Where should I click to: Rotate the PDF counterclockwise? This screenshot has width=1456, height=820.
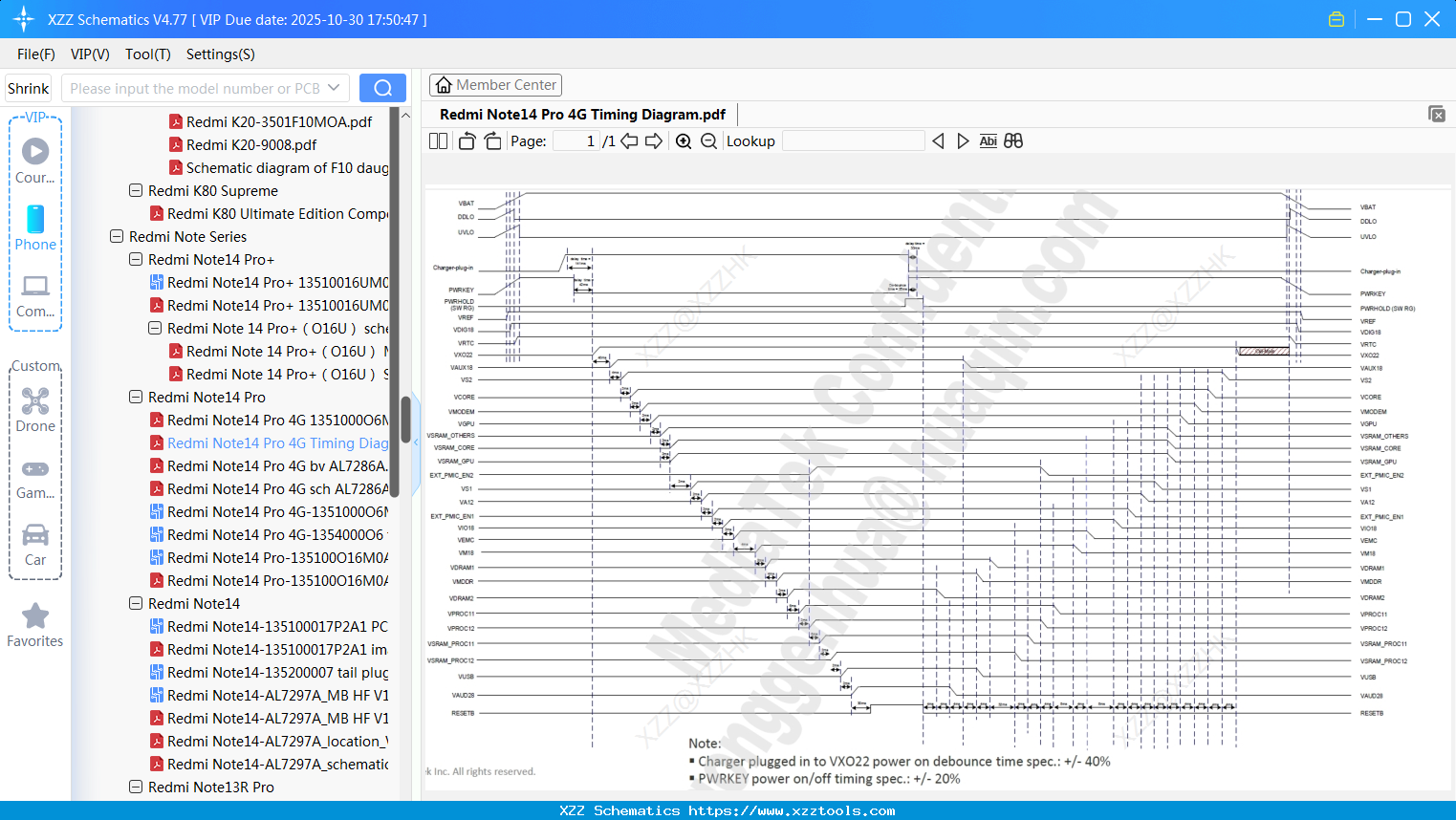(466, 140)
